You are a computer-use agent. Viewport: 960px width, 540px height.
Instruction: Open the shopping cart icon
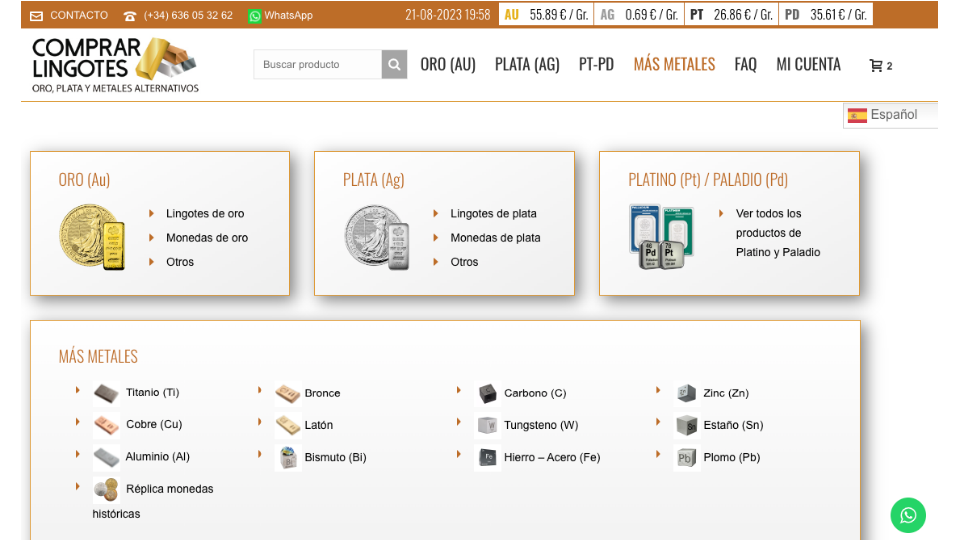(876, 66)
